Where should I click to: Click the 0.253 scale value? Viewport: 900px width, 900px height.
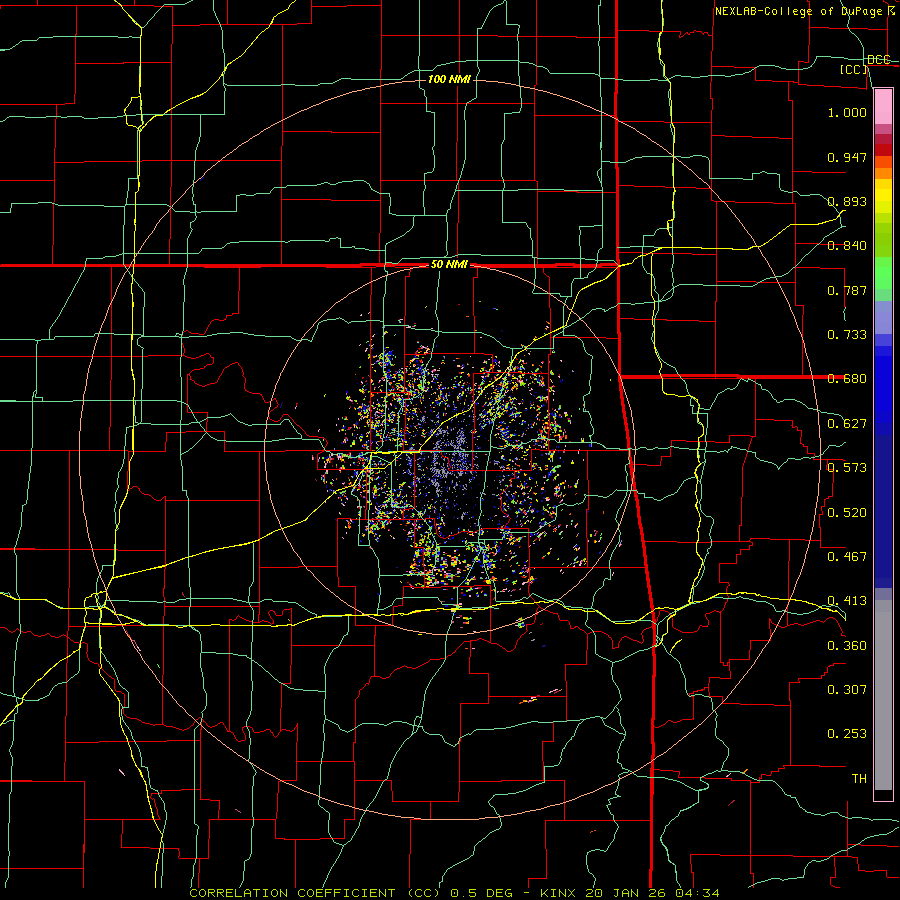pyautogui.click(x=847, y=734)
